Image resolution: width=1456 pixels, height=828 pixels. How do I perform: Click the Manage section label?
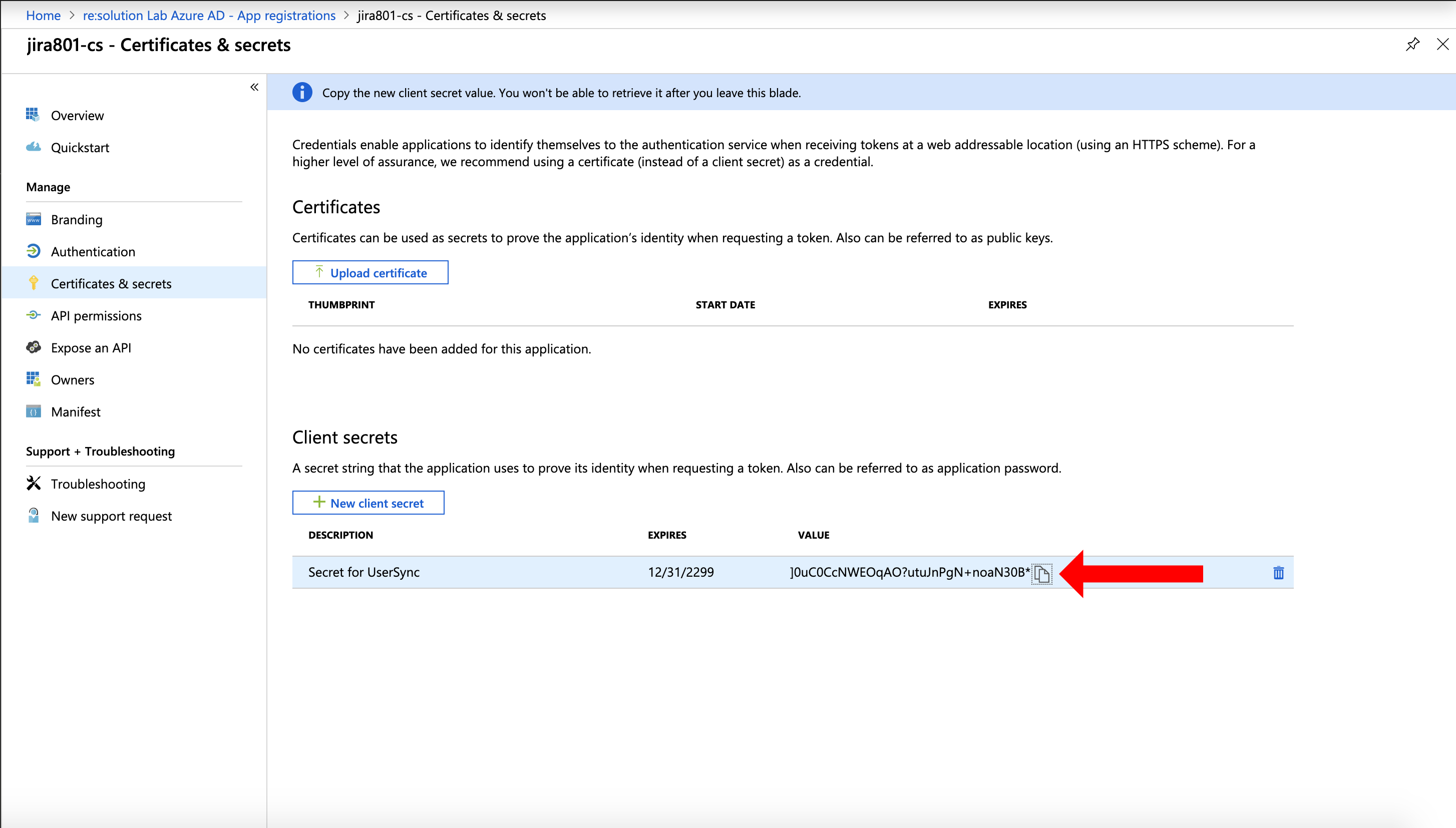tap(49, 187)
